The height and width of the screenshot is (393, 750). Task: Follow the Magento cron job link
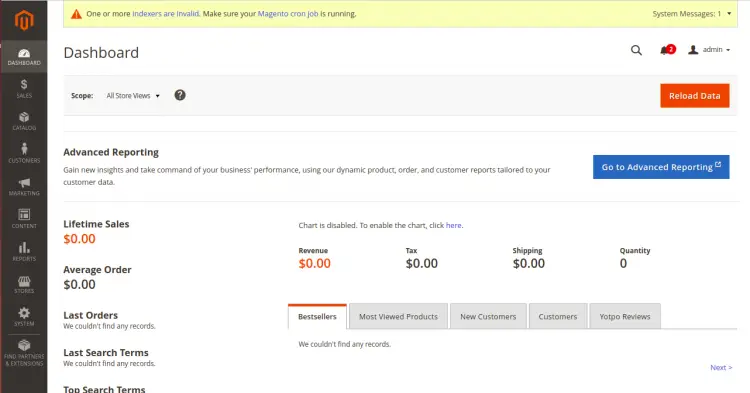tap(288, 14)
